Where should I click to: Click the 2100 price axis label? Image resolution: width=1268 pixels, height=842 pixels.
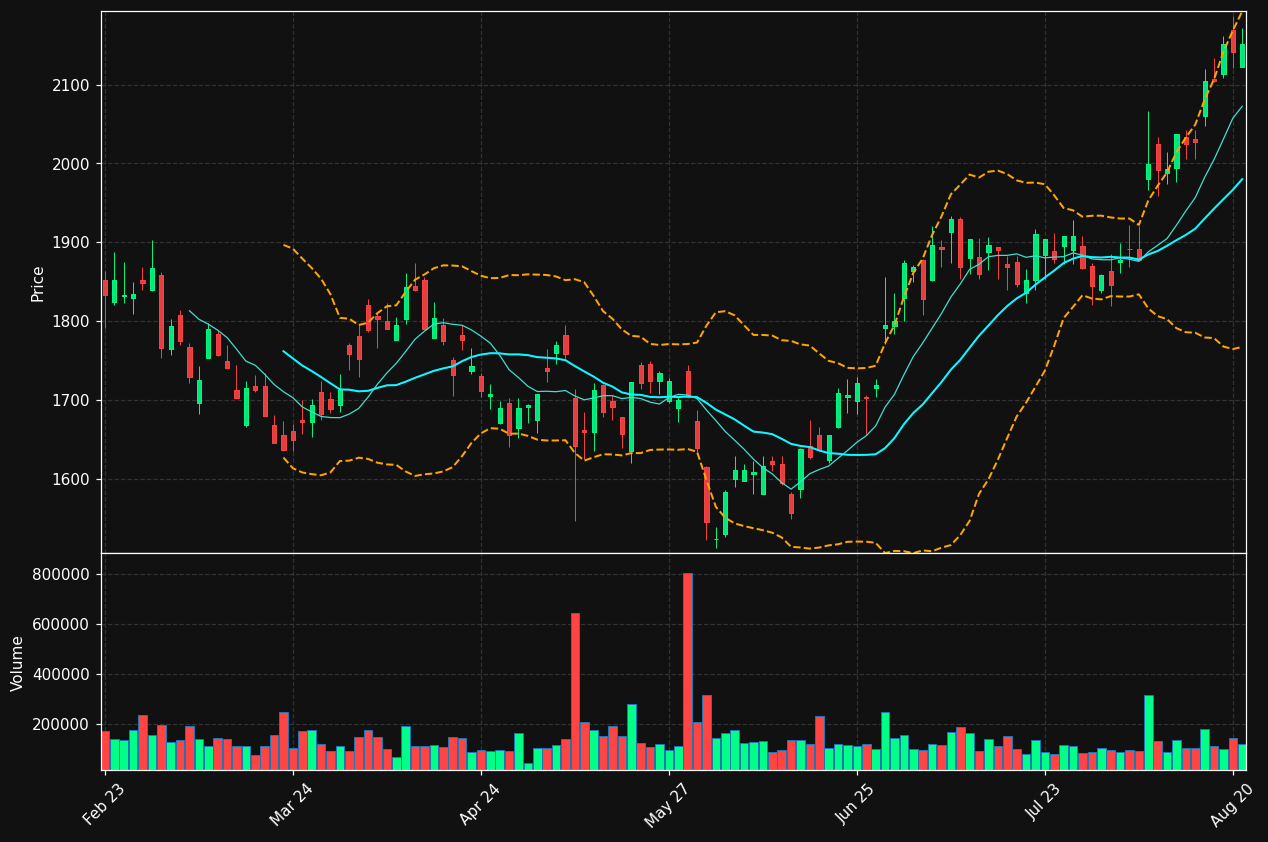[71, 86]
